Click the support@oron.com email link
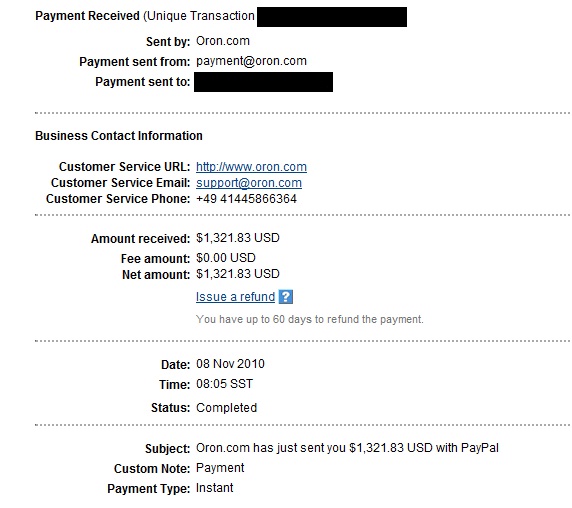The image size is (572, 508). pyautogui.click(x=249, y=183)
